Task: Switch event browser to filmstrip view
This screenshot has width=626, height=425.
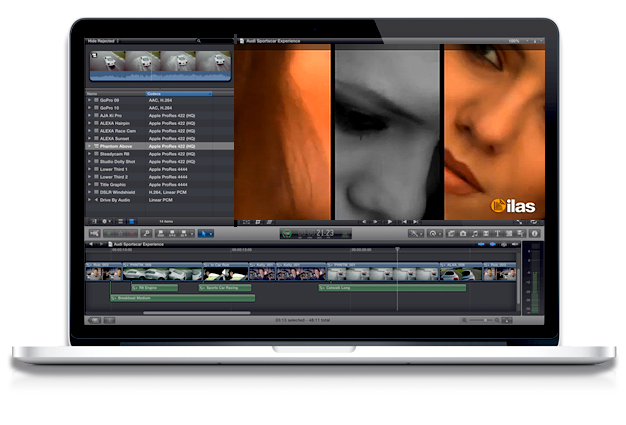Action: (120, 221)
